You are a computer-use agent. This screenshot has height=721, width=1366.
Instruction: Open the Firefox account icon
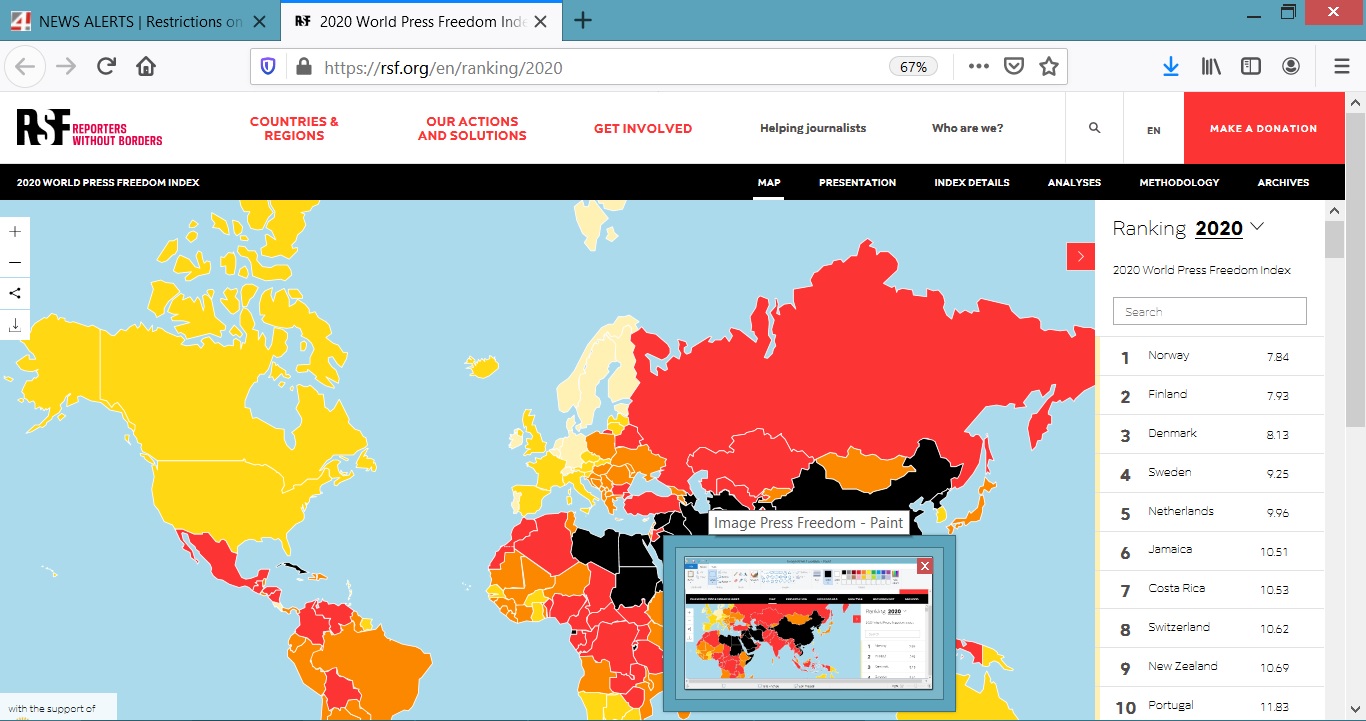(x=1291, y=67)
